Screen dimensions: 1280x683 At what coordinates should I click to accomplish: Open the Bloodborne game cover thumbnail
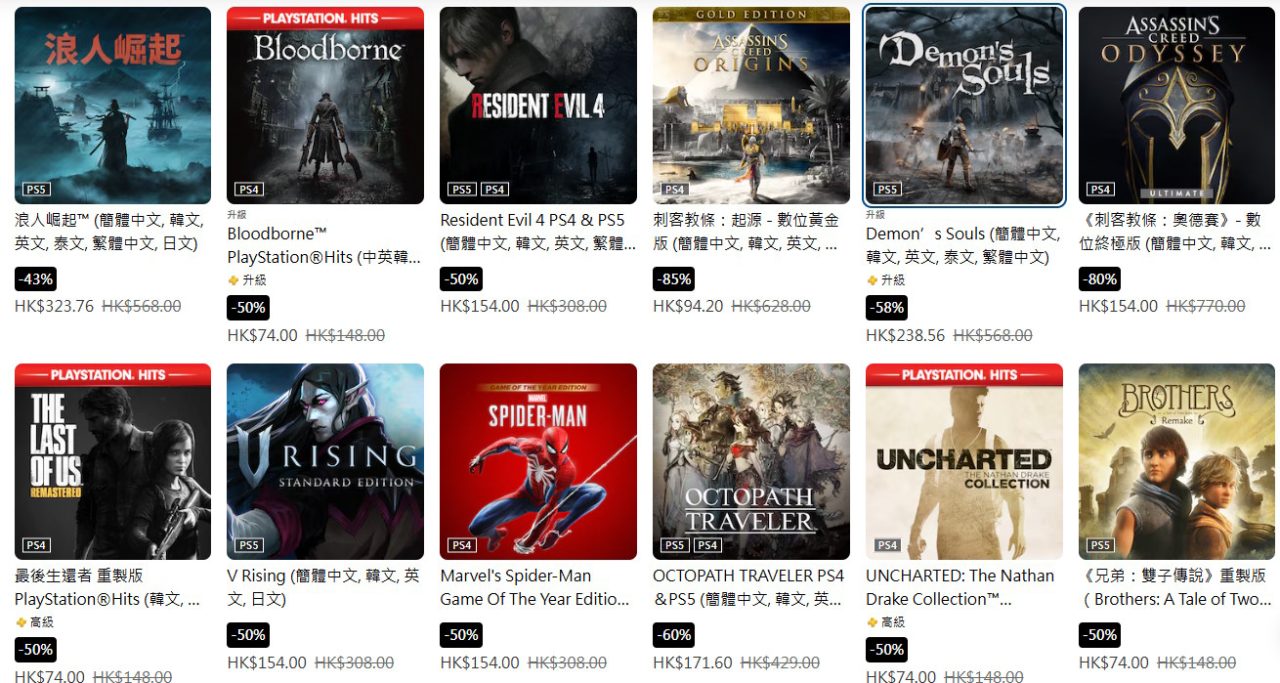(325, 105)
